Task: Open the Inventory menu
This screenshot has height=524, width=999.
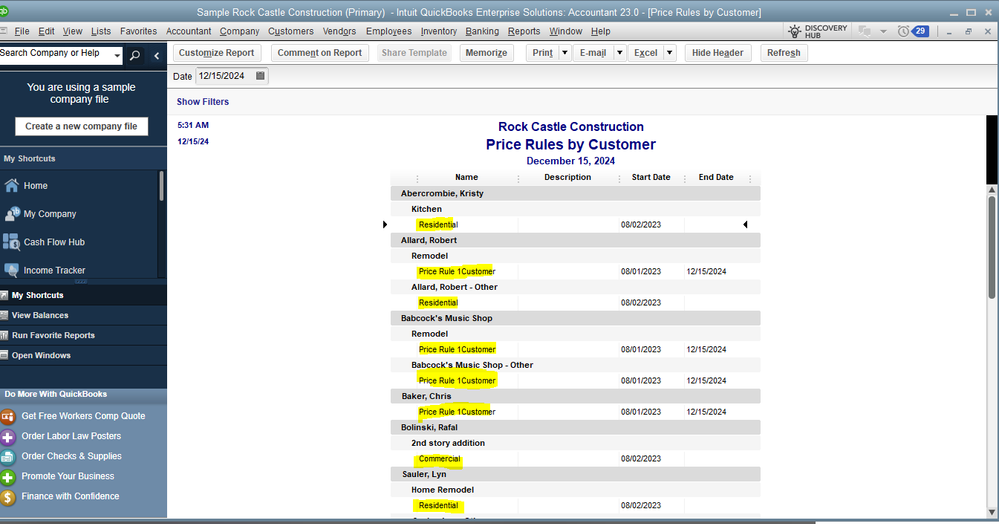Action: click(438, 31)
